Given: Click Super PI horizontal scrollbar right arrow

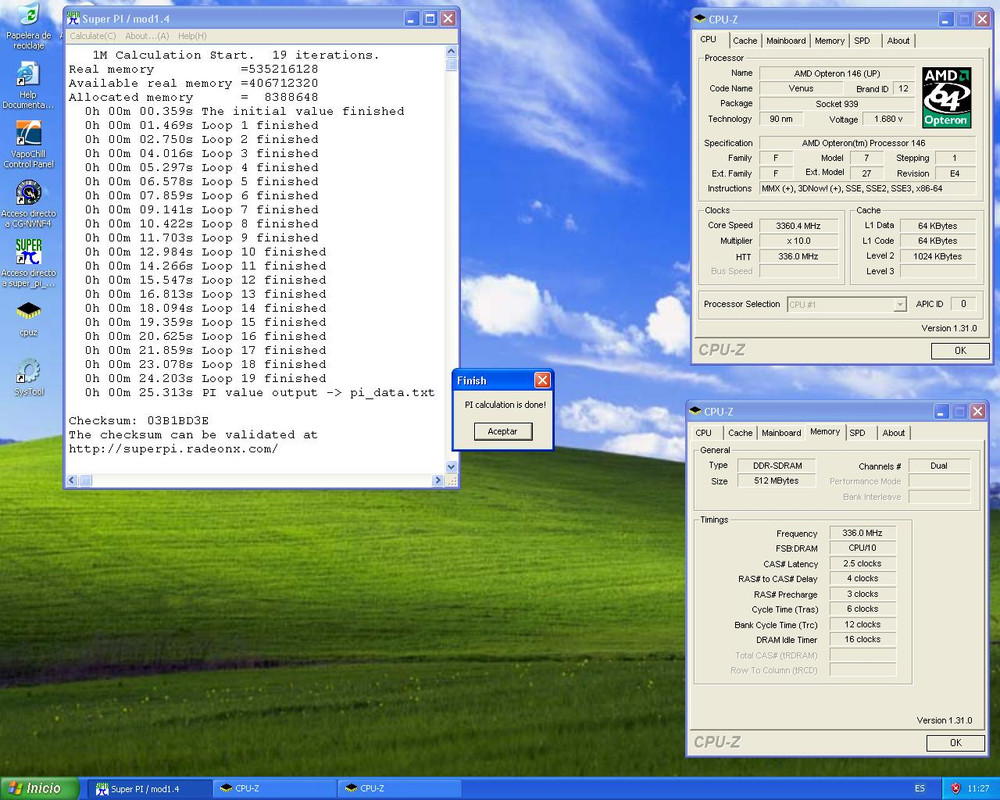Looking at the screenshot, I should coord(438,480).
